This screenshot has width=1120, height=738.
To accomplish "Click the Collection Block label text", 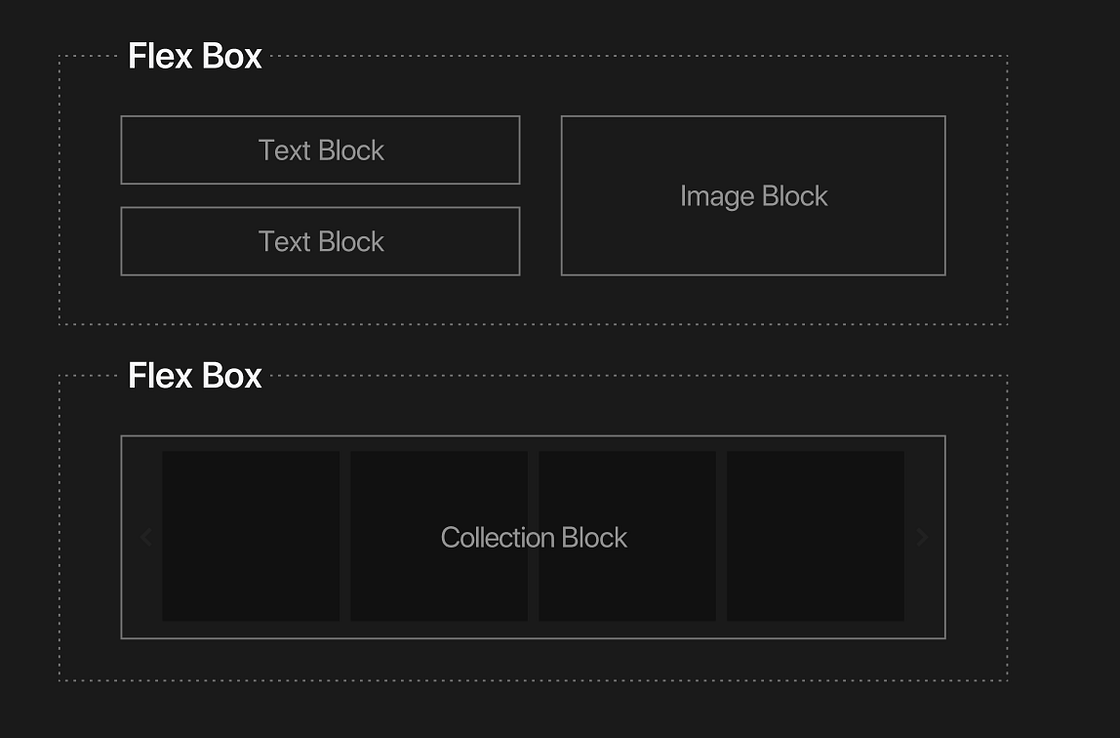I will click(533, 537).
